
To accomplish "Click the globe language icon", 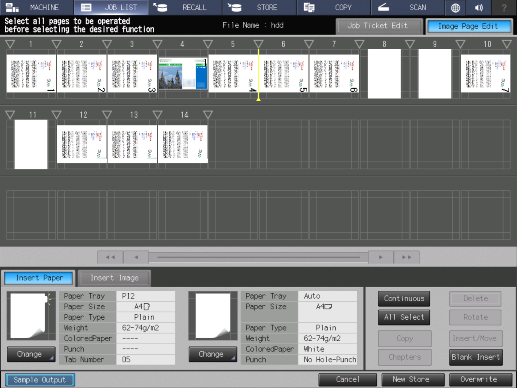I will (455, 7).
